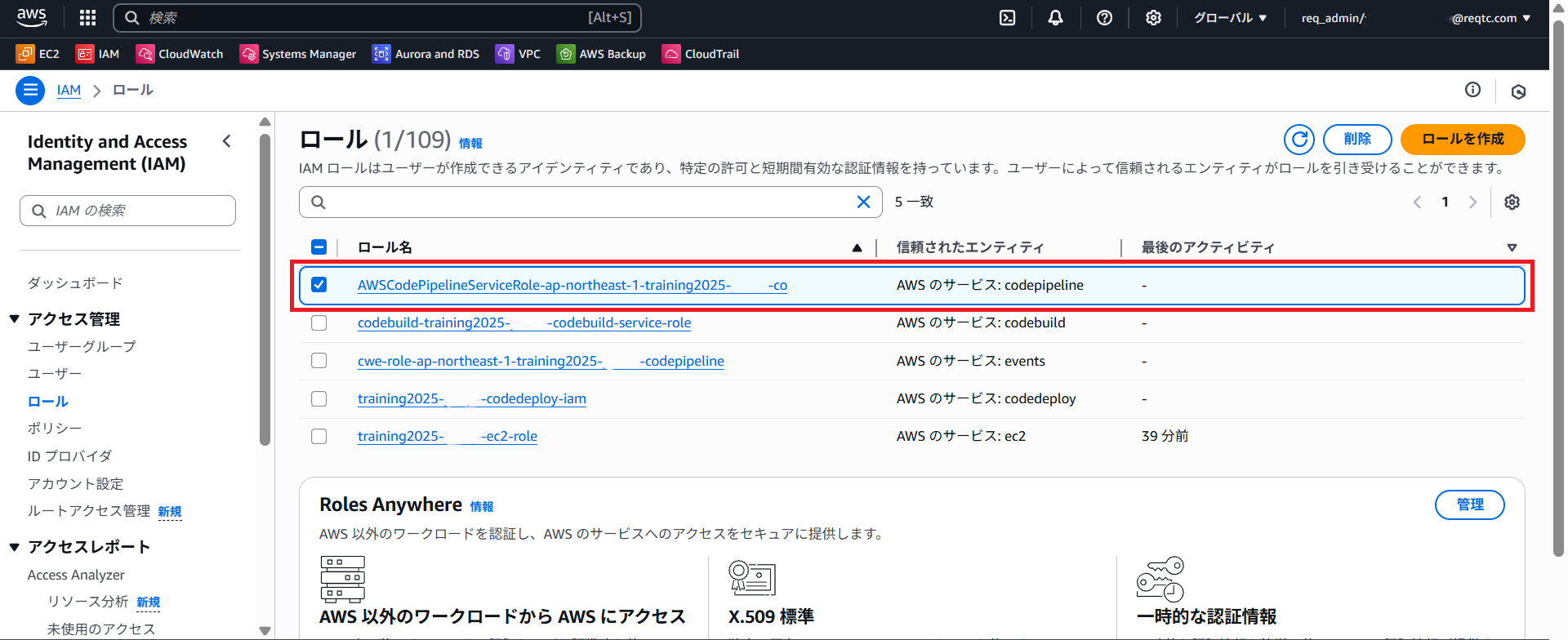Open the info panel icon near breadcrumb
The width and height of the screenshot is (1568, 640).
click(x=1472, y=90)
